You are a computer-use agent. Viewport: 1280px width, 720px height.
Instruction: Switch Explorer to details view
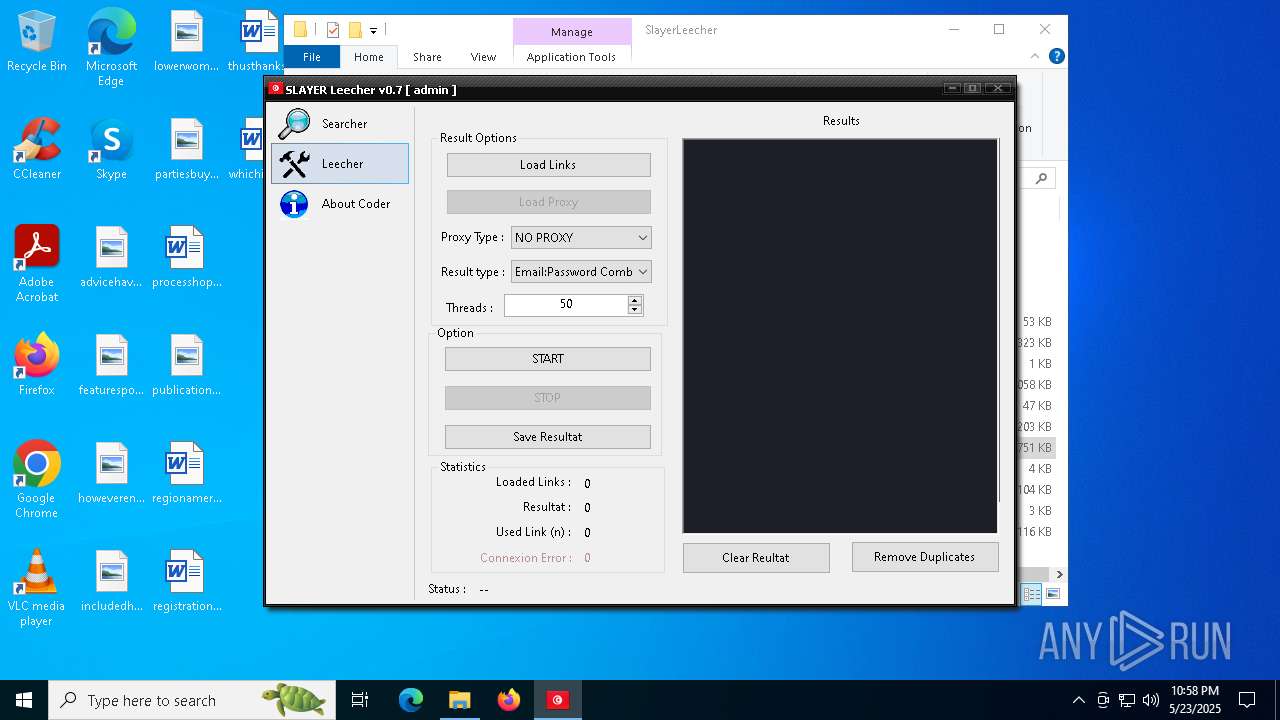tap(1031, 594)
